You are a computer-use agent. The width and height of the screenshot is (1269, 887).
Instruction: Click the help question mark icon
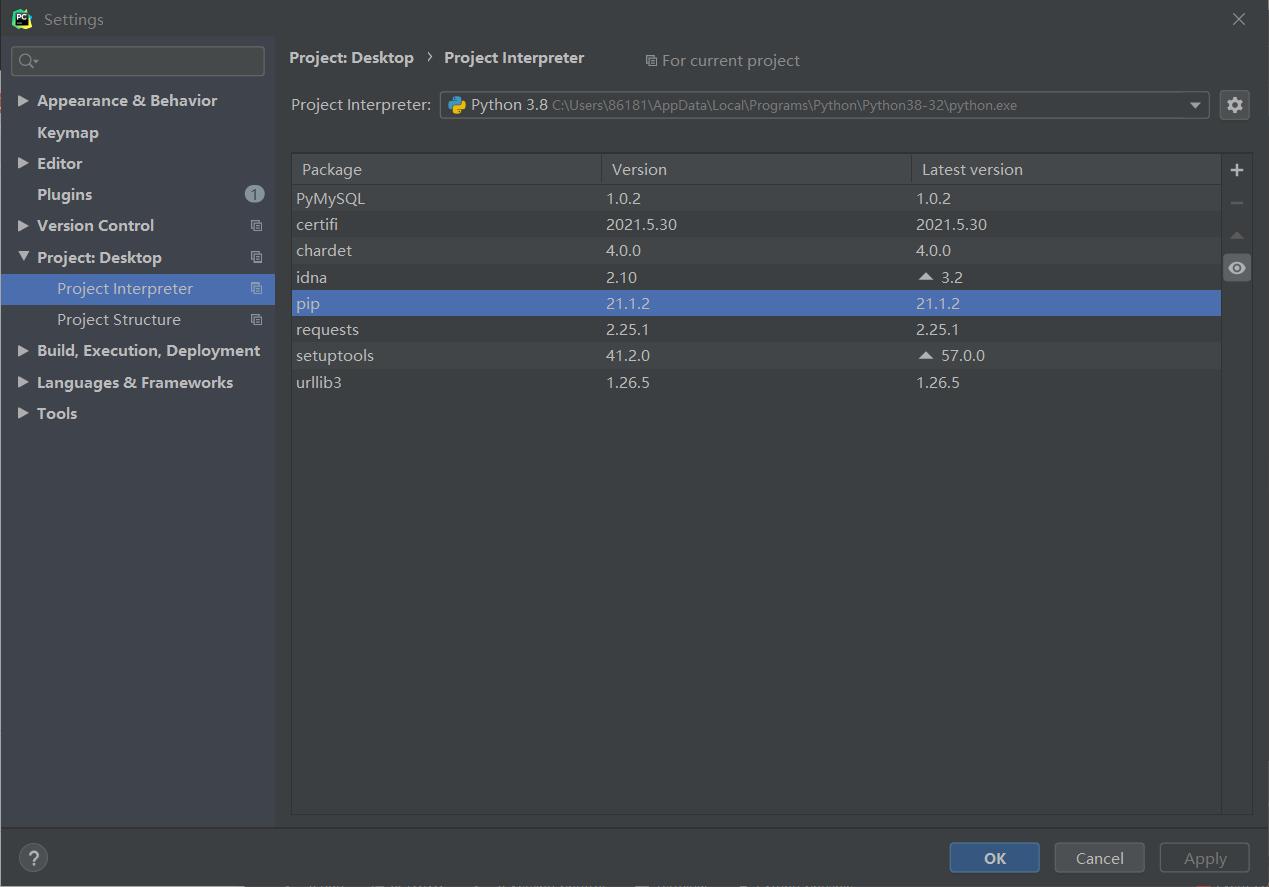33,858
